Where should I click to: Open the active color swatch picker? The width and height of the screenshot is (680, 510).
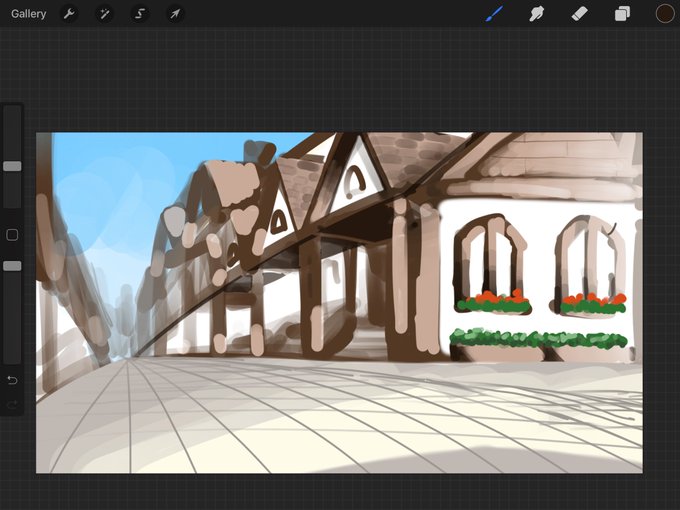click(664, 13)
